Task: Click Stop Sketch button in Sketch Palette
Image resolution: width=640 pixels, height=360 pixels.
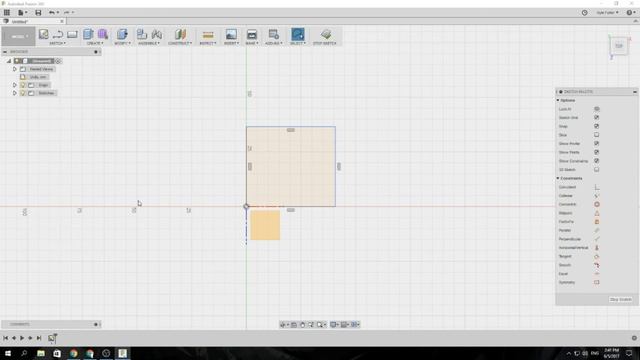Action: click(x=620, y=300)
